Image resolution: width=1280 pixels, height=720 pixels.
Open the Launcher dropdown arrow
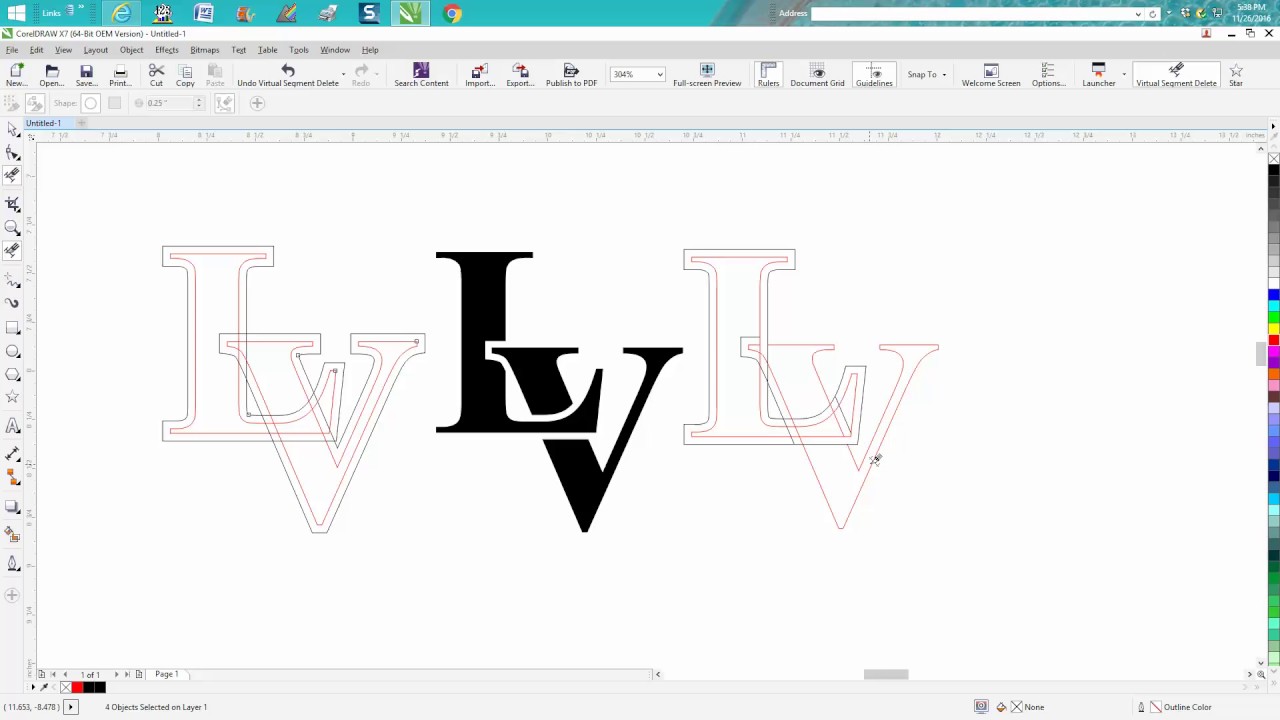pos(1123,75)
